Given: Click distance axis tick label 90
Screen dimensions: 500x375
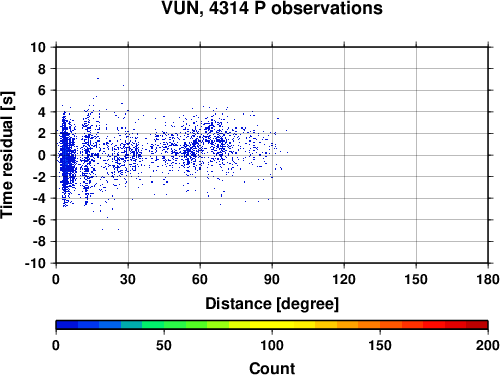Looking at the screenshot, I should tap(272, 279).
